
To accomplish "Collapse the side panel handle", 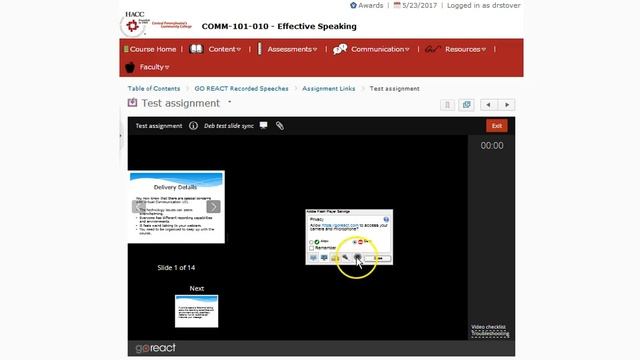I will coord(120,136).
